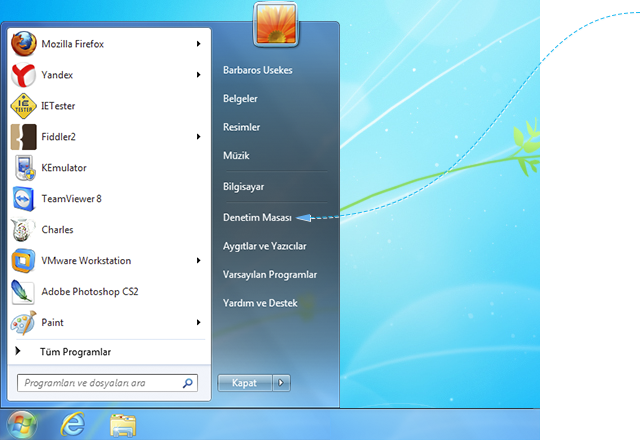Image resolution: width=640 pixels, height=440 pixels.
Task: Select the TeamViewer 8 label
Action: pyautogui.click(x=71, y=199)
